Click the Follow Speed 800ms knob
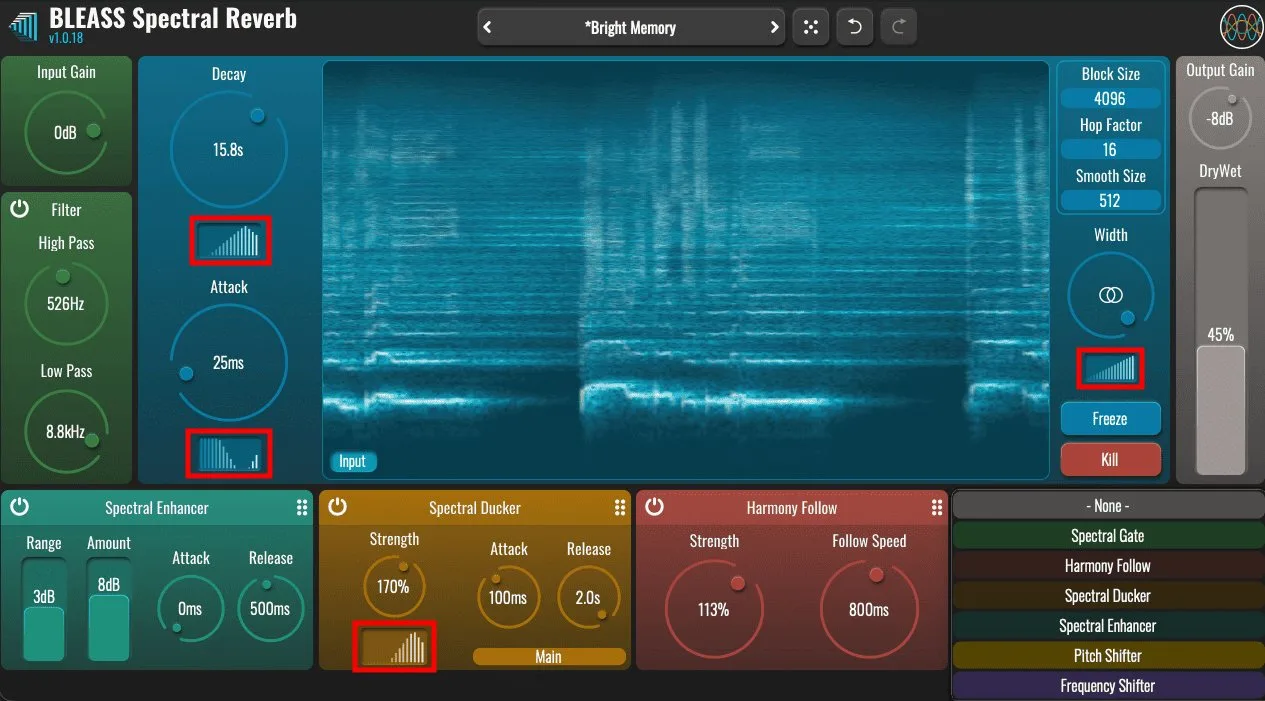 [869, 609]
